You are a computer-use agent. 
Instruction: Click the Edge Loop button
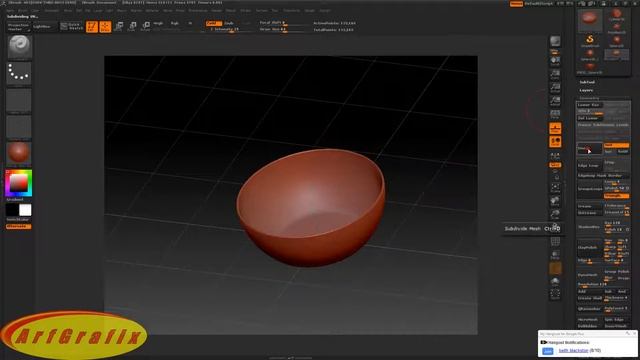[x=590, y=166]
